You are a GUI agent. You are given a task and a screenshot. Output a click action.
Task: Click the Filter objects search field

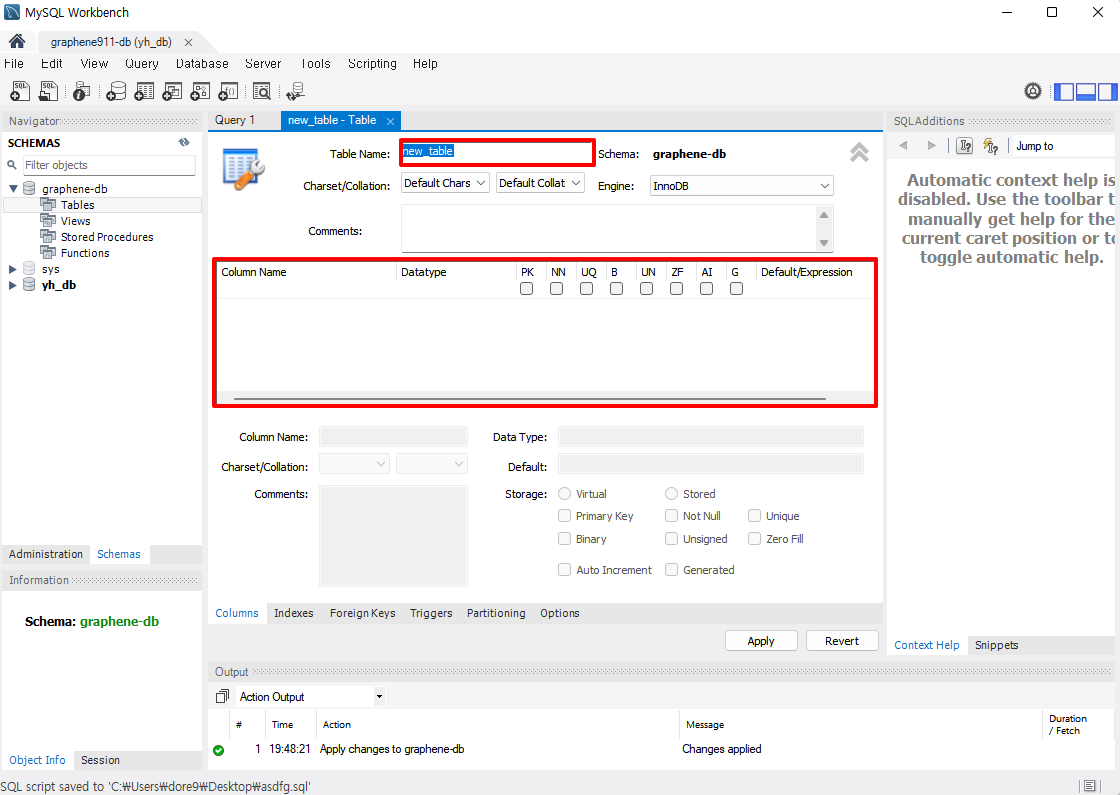(x=109, y=165)
